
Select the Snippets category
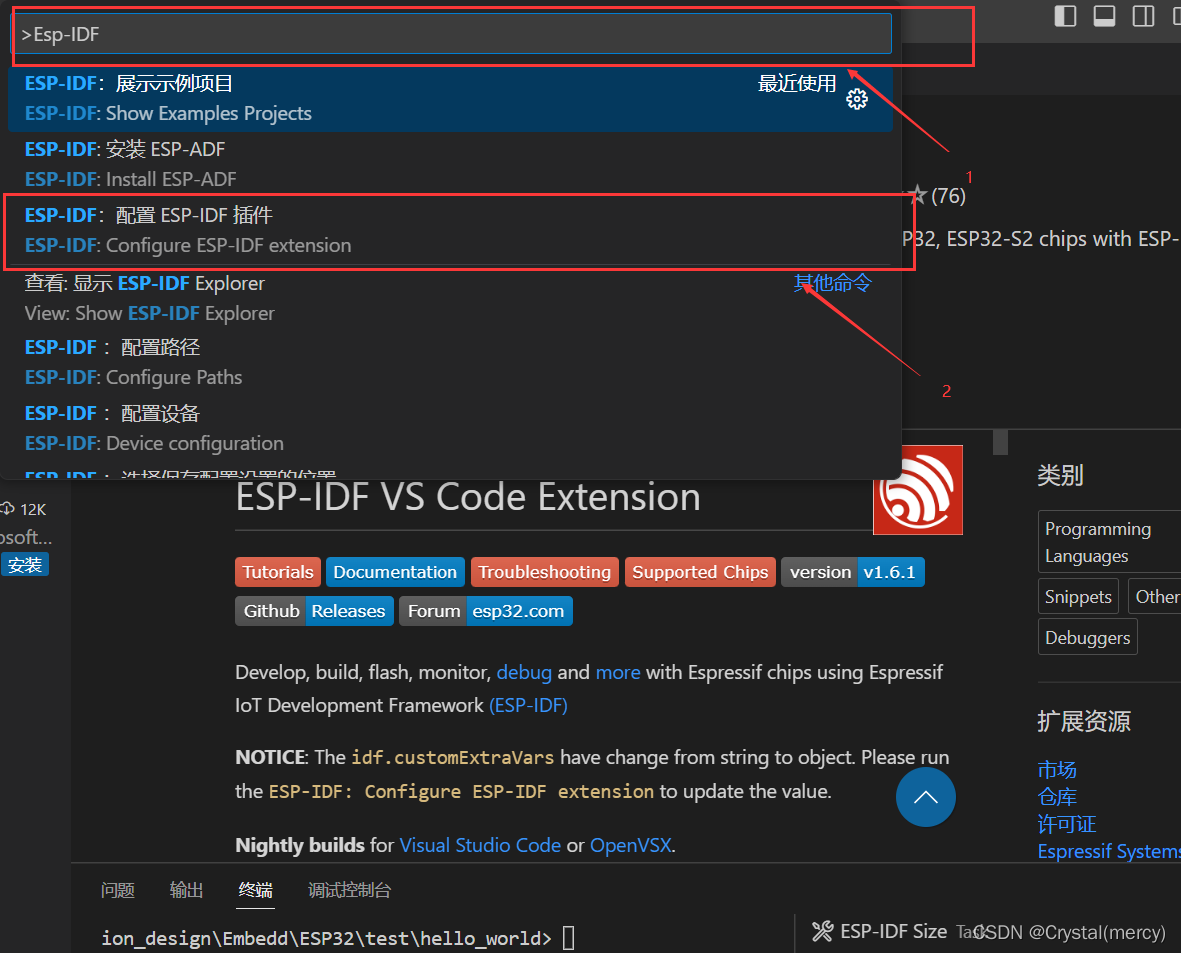click(x=1078, y=597)
